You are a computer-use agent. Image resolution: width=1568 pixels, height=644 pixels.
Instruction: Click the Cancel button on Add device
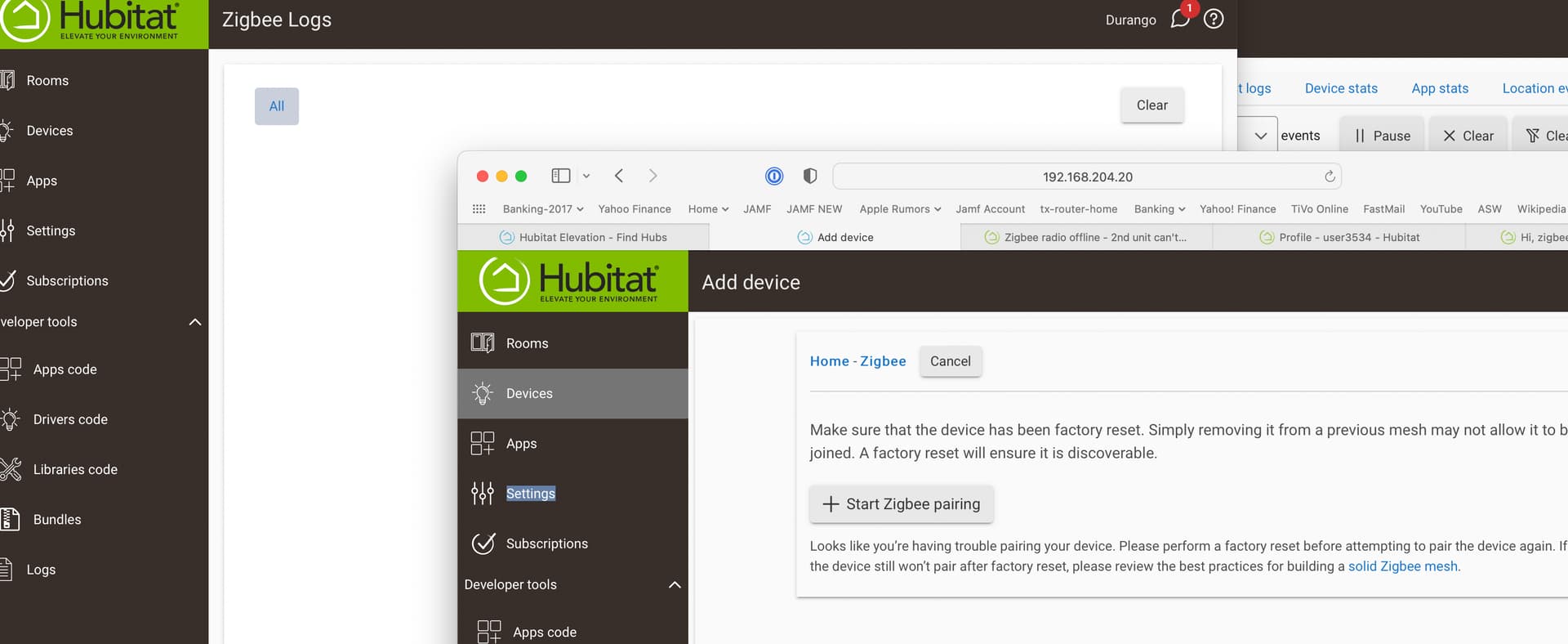coord(951,361)
